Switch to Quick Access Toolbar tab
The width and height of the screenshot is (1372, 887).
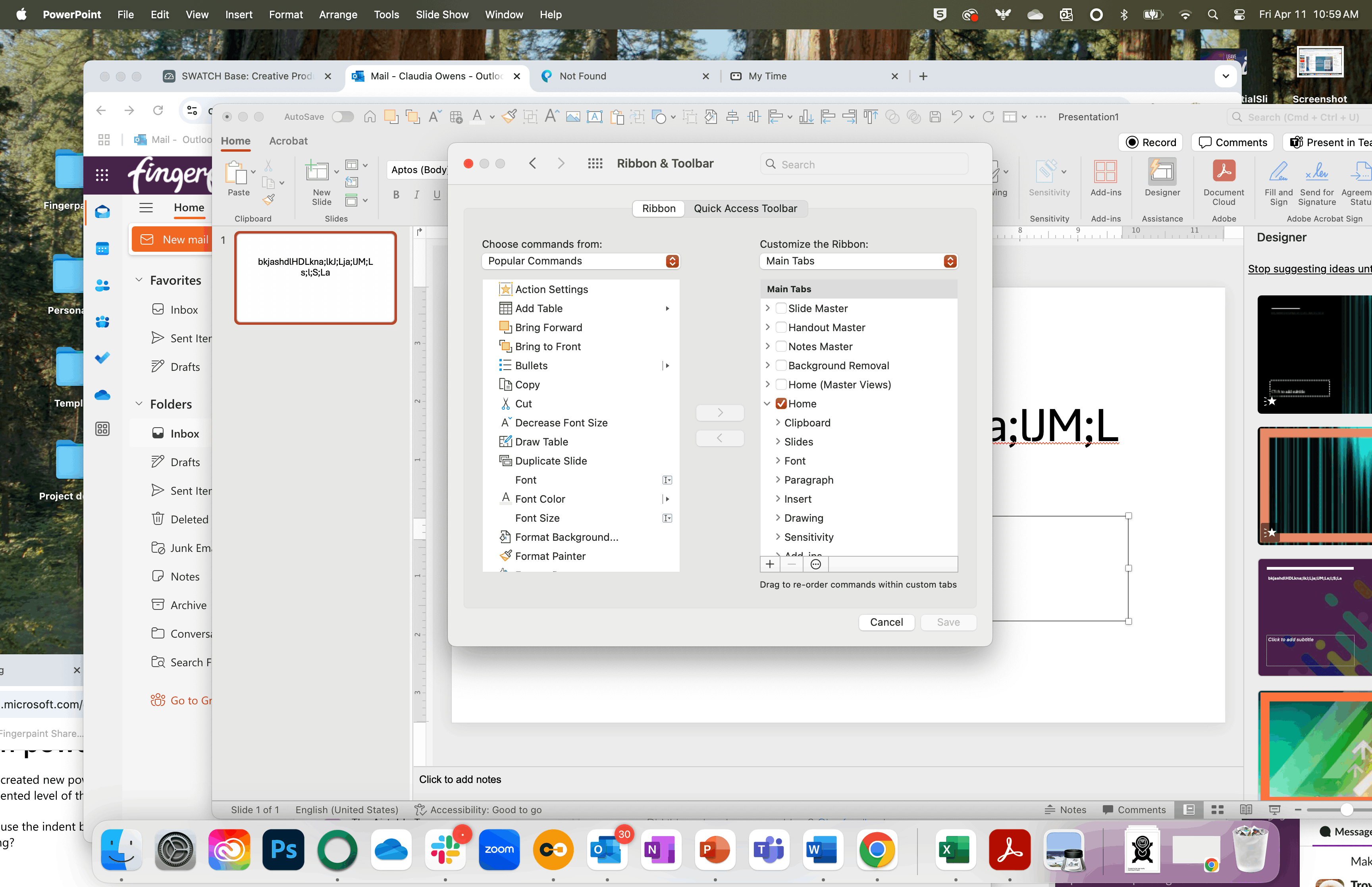745,208
